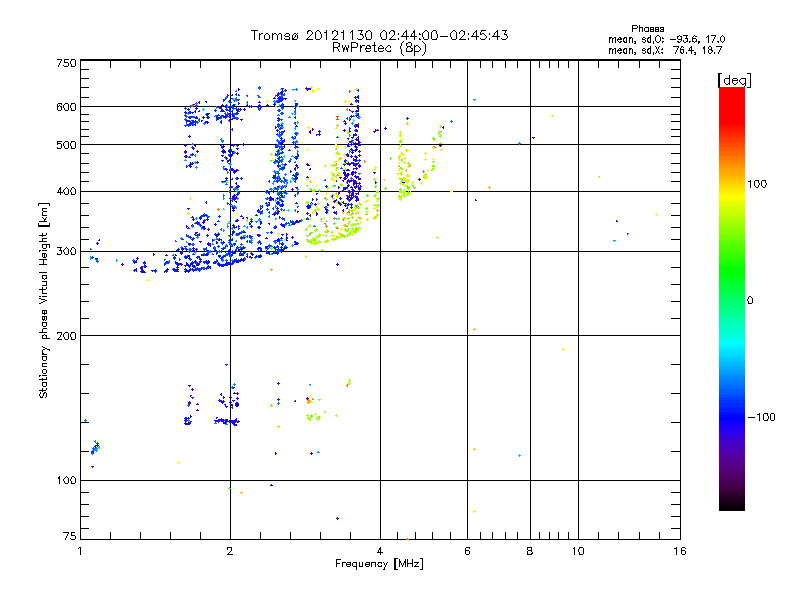
Task: Click the x-axis tick label '2'
Action: pyautogui.click(x=230, y=551)
